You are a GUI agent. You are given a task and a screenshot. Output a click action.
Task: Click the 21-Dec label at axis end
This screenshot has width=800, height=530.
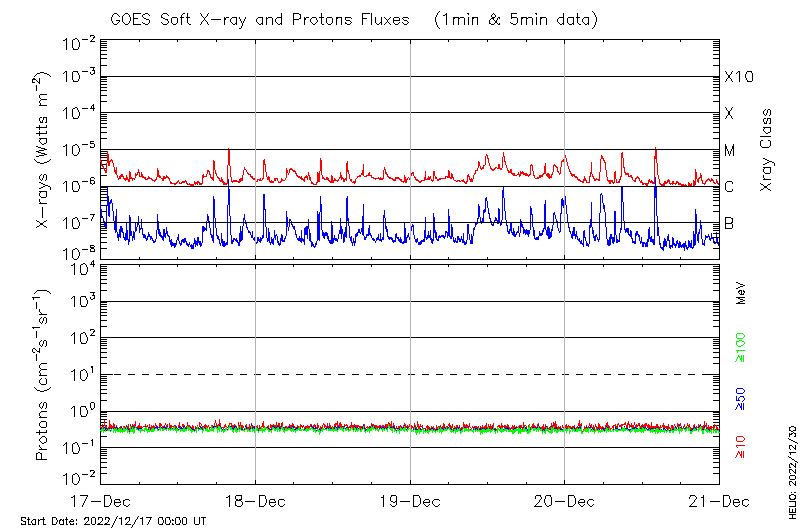(x=718, y=500)
